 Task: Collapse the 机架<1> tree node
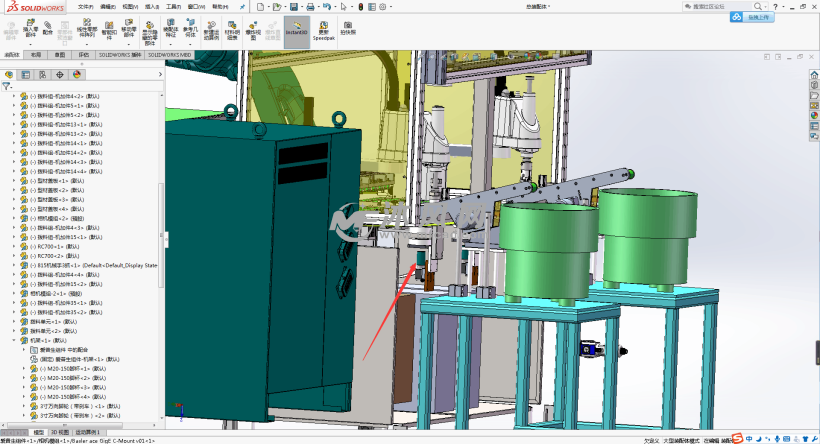tap(14, 340)
